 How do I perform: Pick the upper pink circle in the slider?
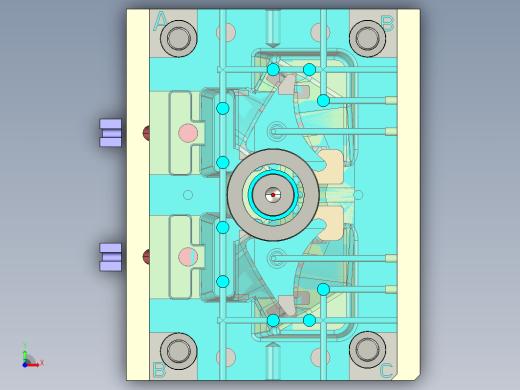(188, 133)
